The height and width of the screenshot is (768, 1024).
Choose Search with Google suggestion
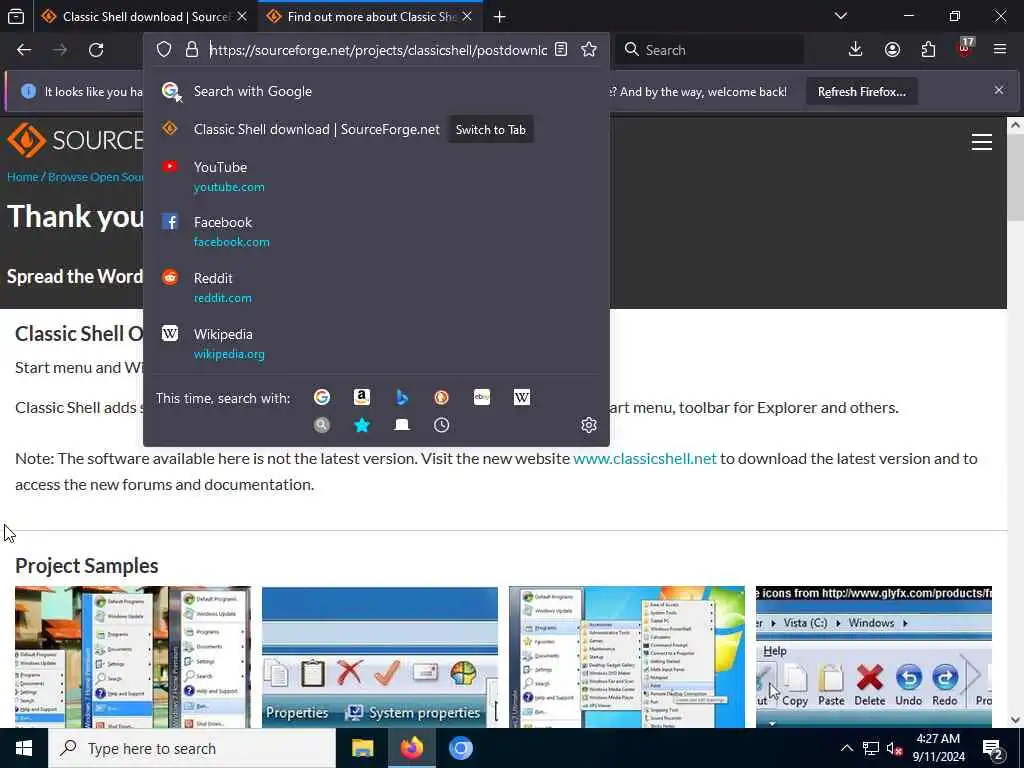coord(376,91)
